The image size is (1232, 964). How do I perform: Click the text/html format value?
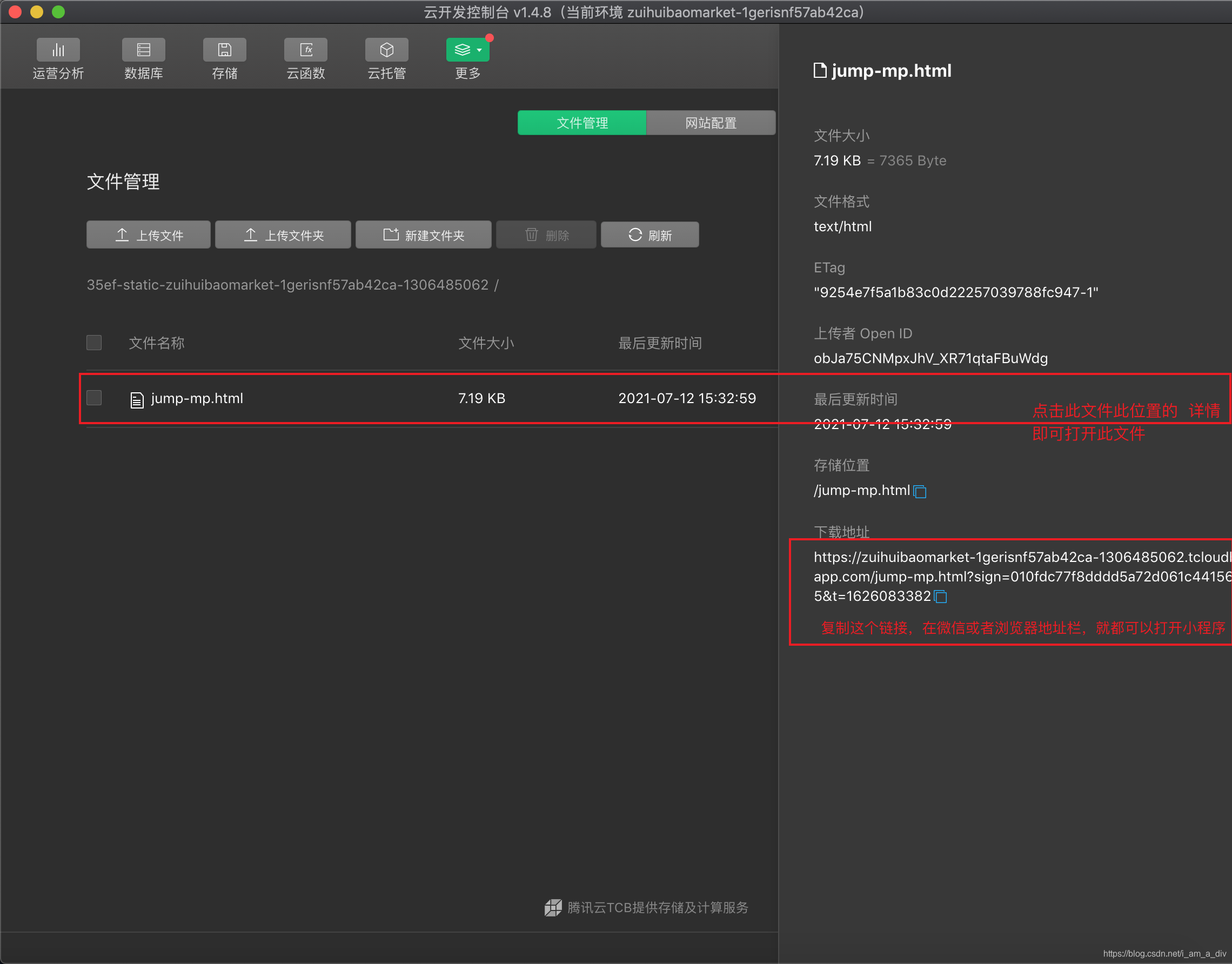(842, 226)
